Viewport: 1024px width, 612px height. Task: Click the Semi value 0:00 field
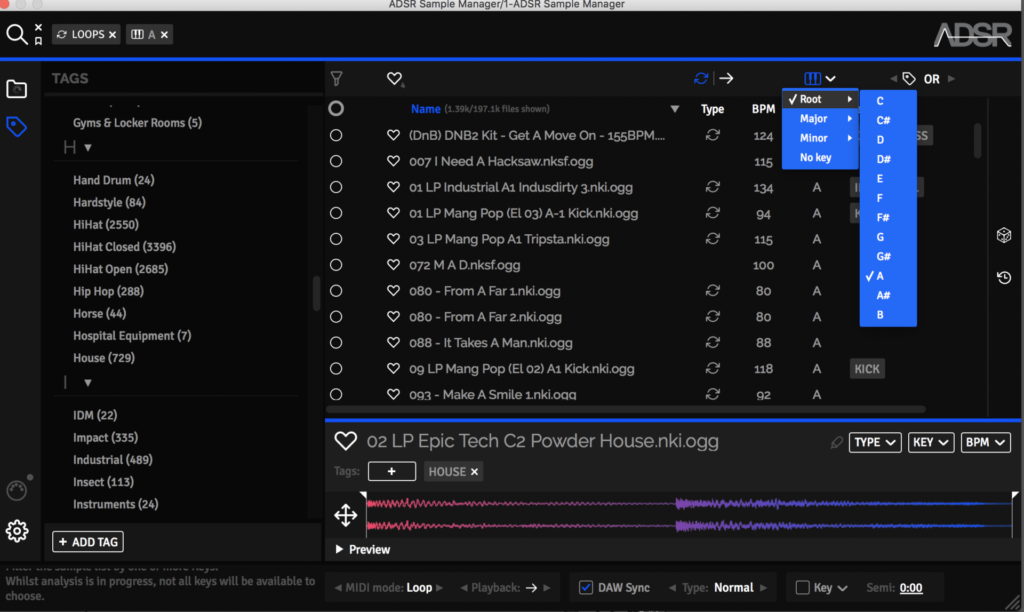click(910, 588)
